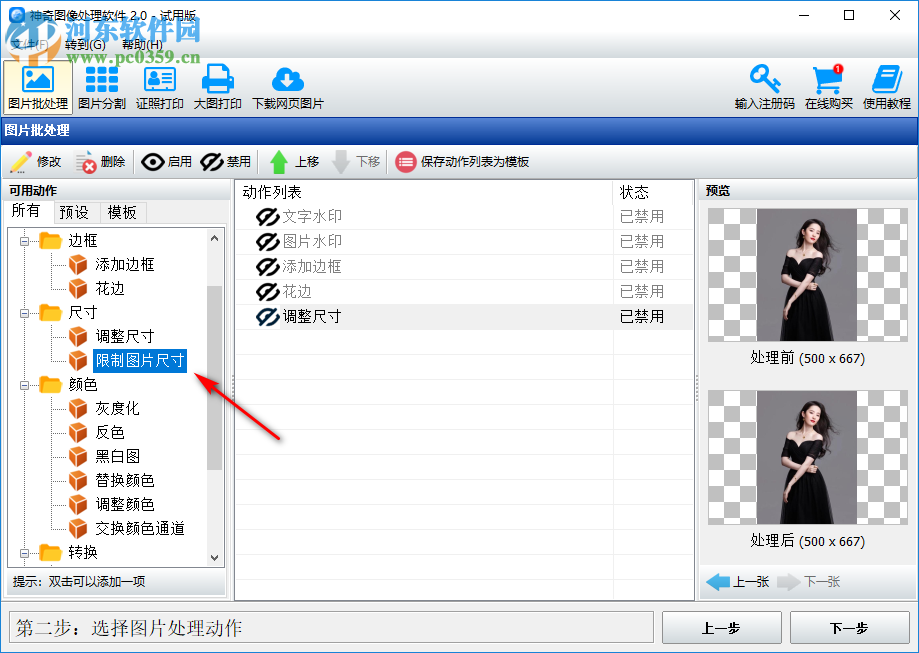919x653 pixels.
Task: Collapse the 颜色 folder node
Action: [x=24, y=385]
